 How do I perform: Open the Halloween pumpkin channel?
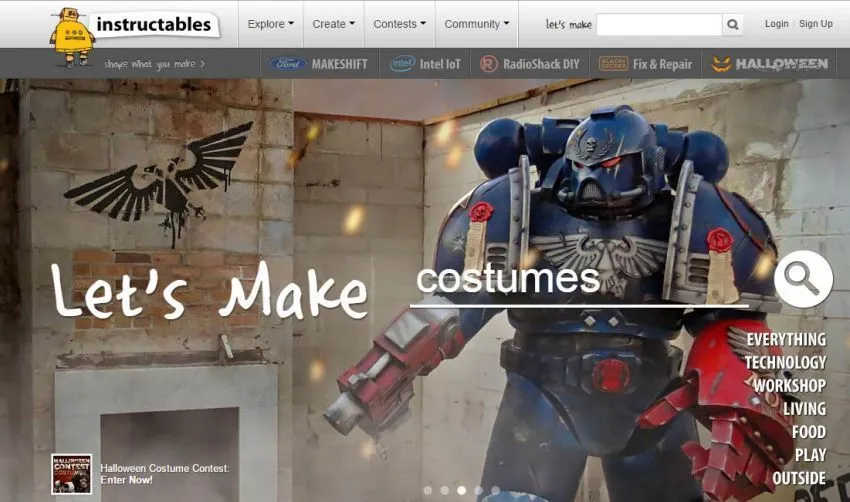pyautogui.click(x=769, y=64)
